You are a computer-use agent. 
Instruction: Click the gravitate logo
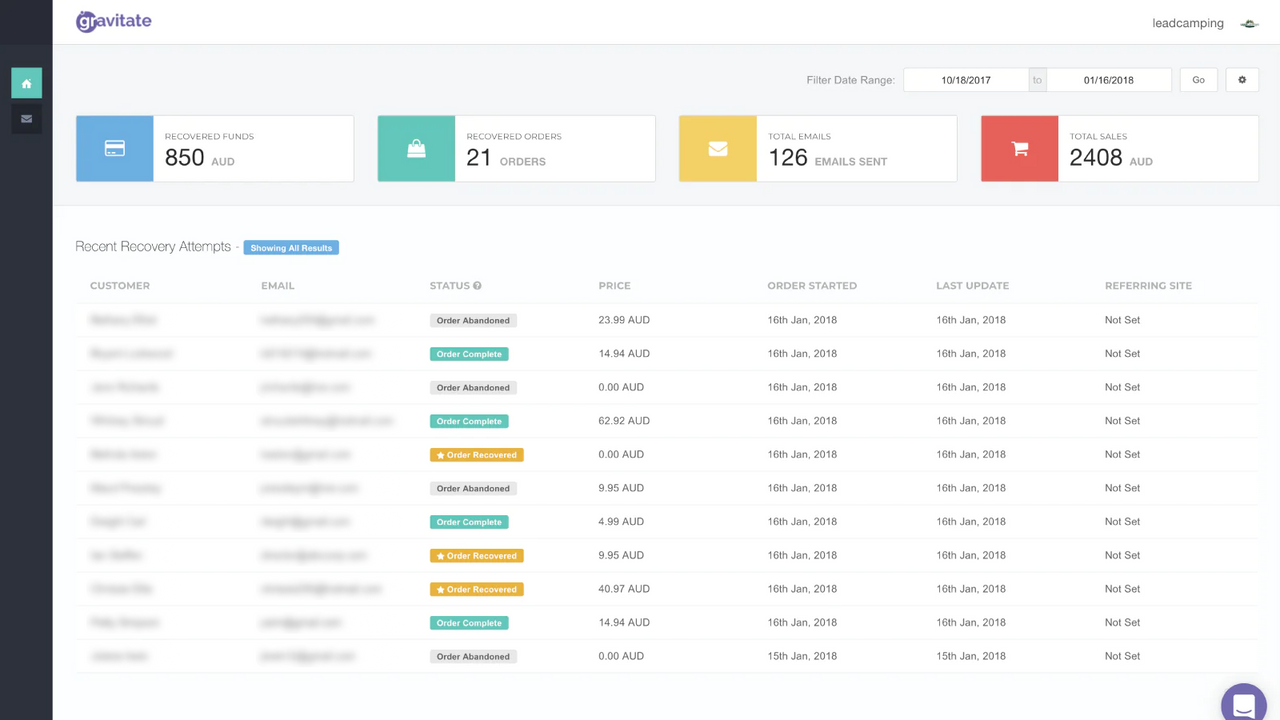click(113, 21)
